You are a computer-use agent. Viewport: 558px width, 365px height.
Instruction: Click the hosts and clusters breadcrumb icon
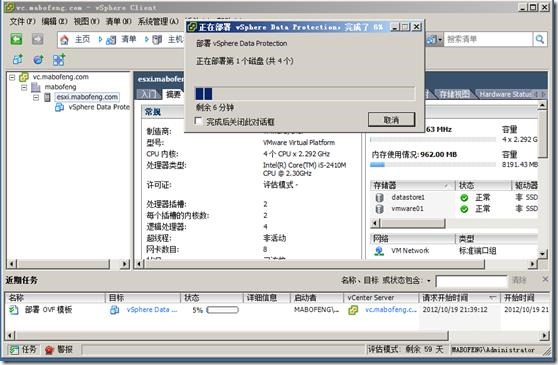157,40
